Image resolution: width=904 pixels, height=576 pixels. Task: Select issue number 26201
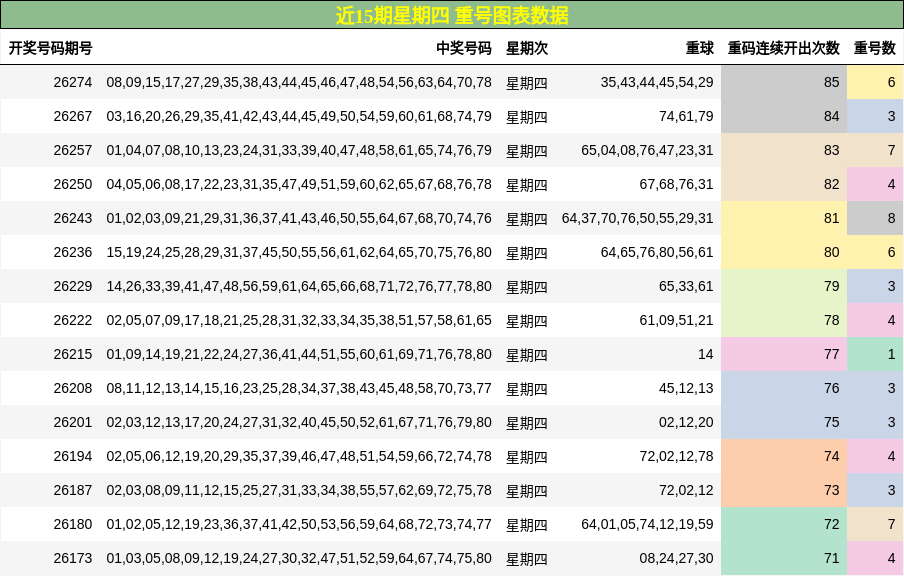click(x=73, y=423)
